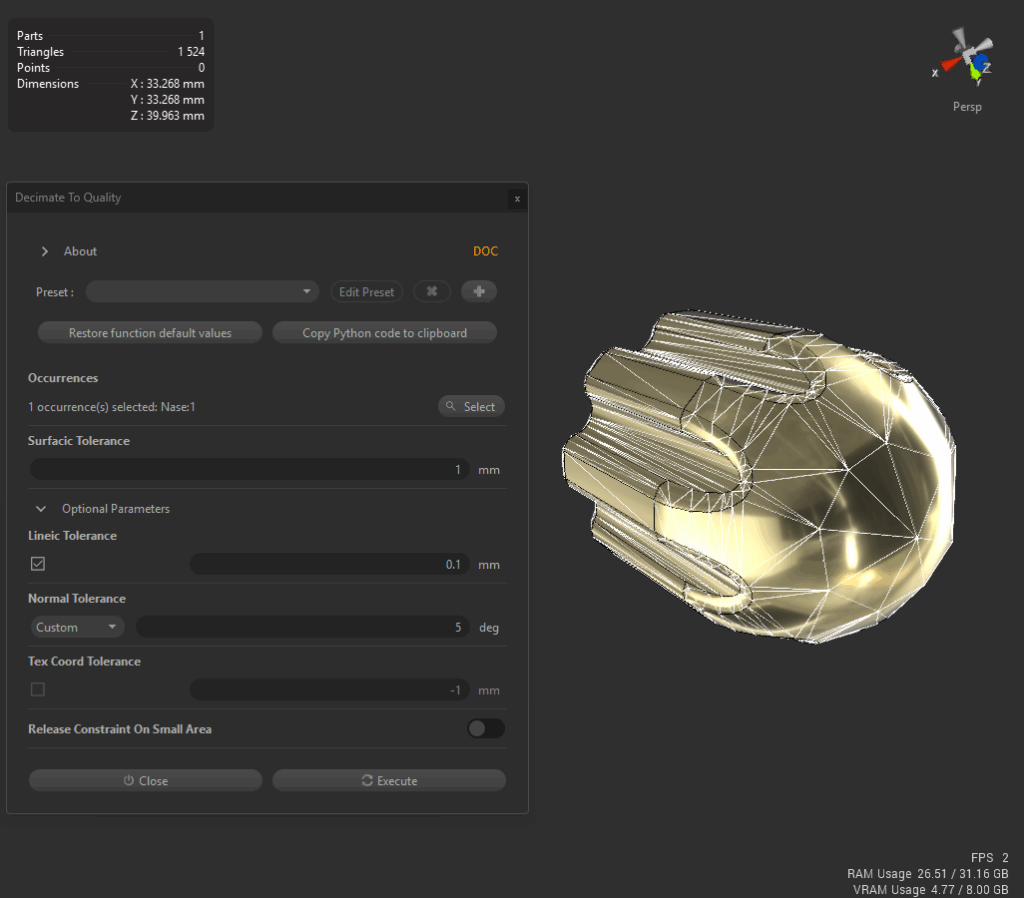This screenshot has height=898, width=1024.
Task: Uncheck the Lineic Tolerance checkbox
Action: (x=38, y=563)
